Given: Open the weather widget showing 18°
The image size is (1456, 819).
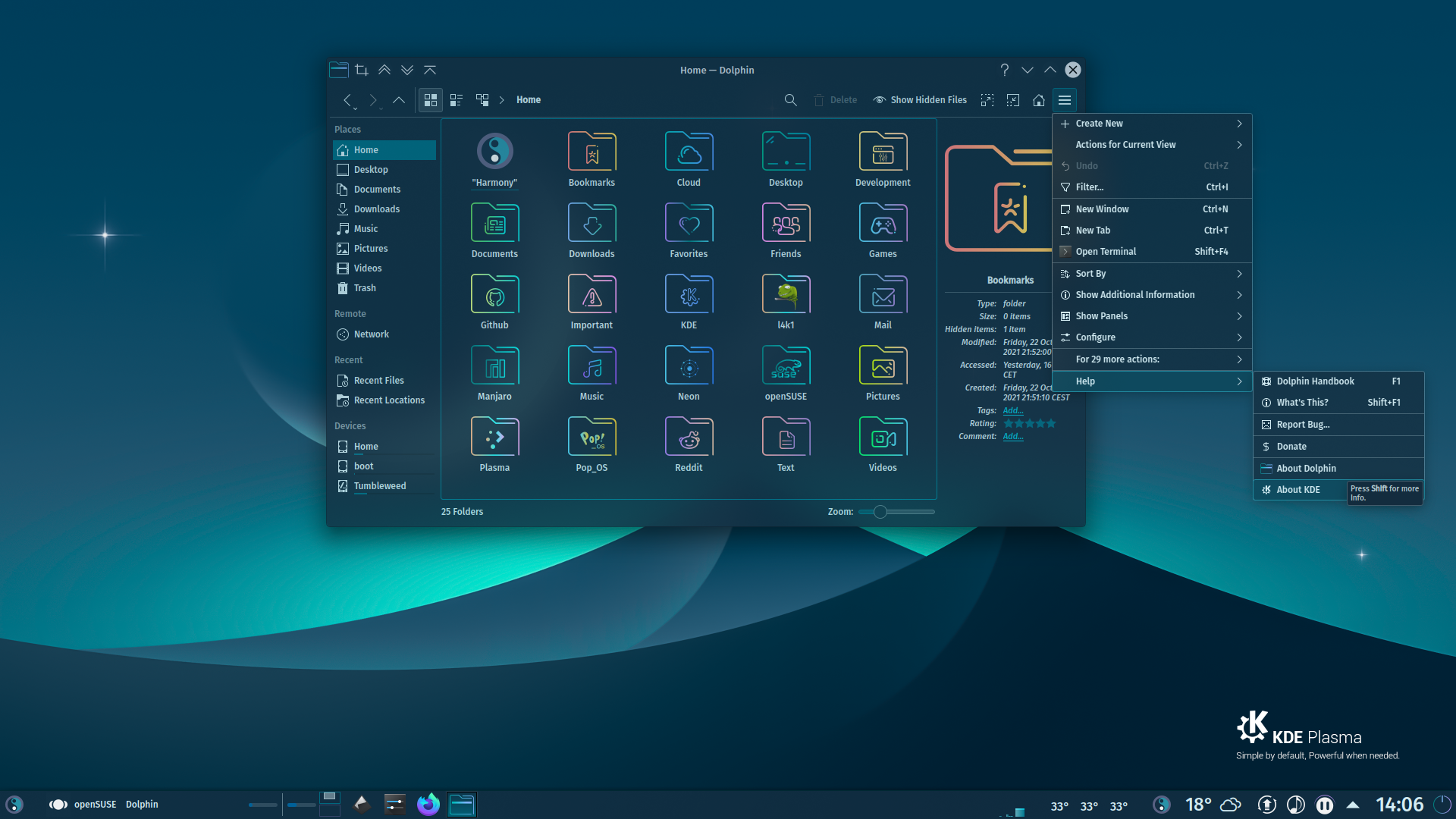Looking at the screenshot, I should click(x=1213, y=805).
